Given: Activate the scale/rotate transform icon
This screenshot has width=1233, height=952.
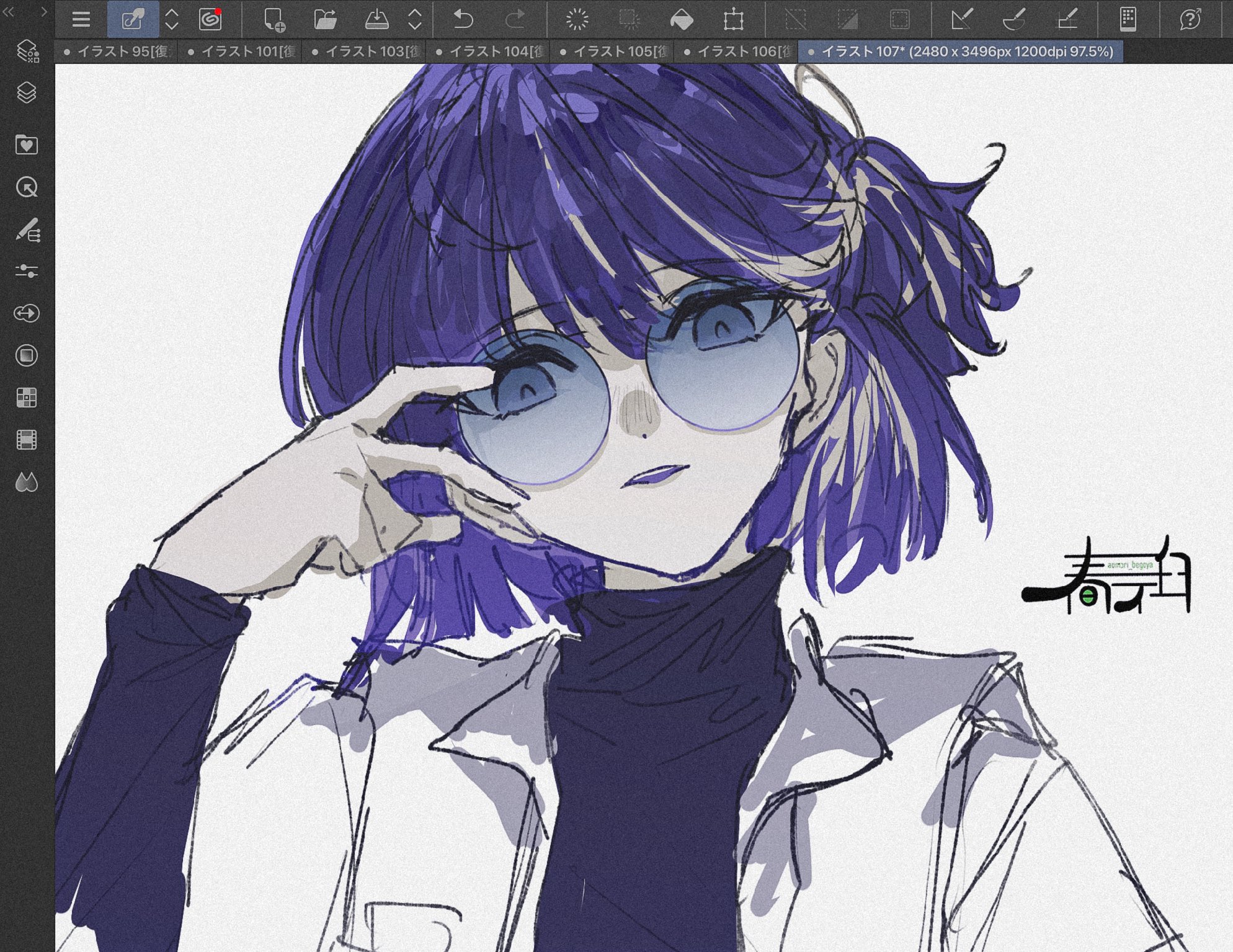Looking at the screenshot, I should [734, 19].
